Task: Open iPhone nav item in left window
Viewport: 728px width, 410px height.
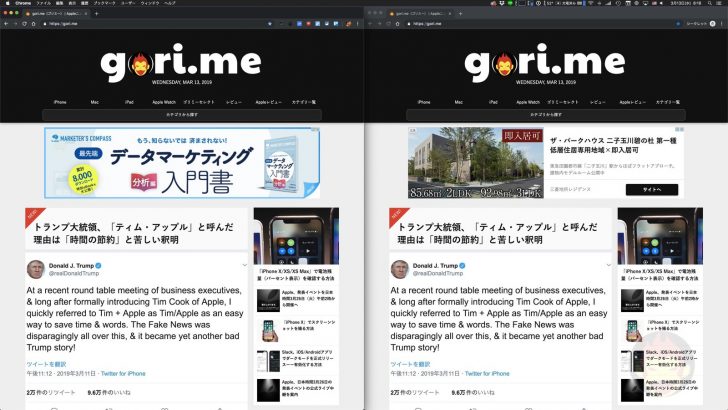Action: point(60,102)
